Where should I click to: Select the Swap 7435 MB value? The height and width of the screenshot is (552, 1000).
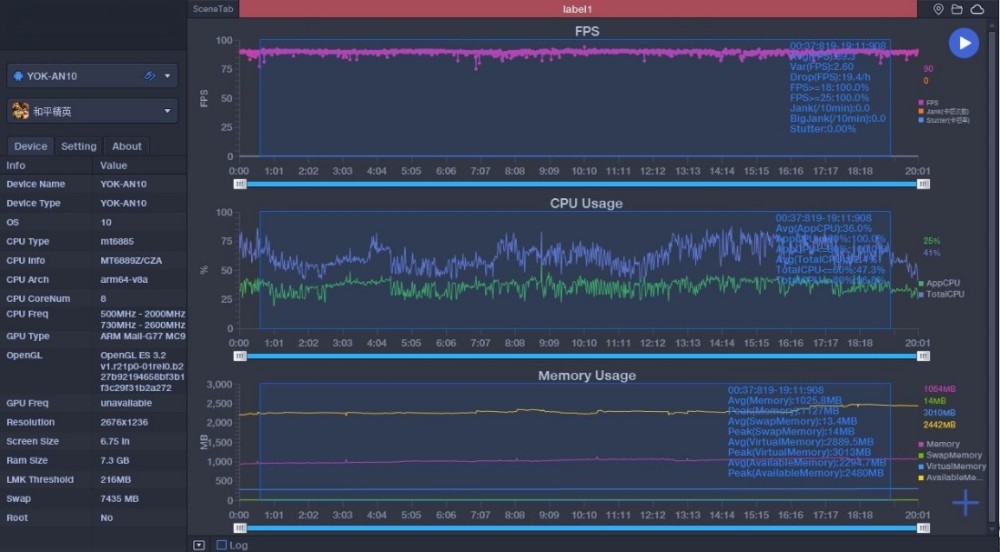click(119, 498)
